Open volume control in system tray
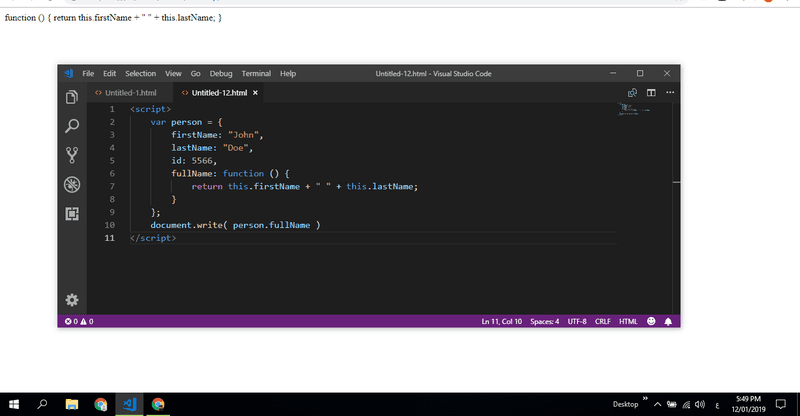Viewport: 800px width, 416px height. (699, 404)
